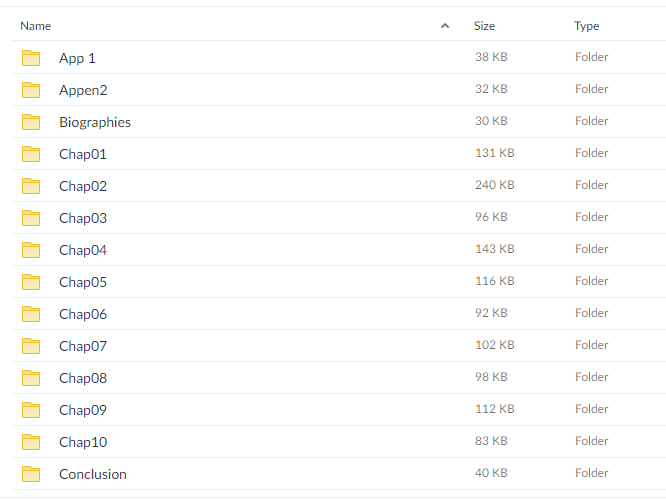
Task: Select the Chap06 folder name
Action: tap(83, 314)
